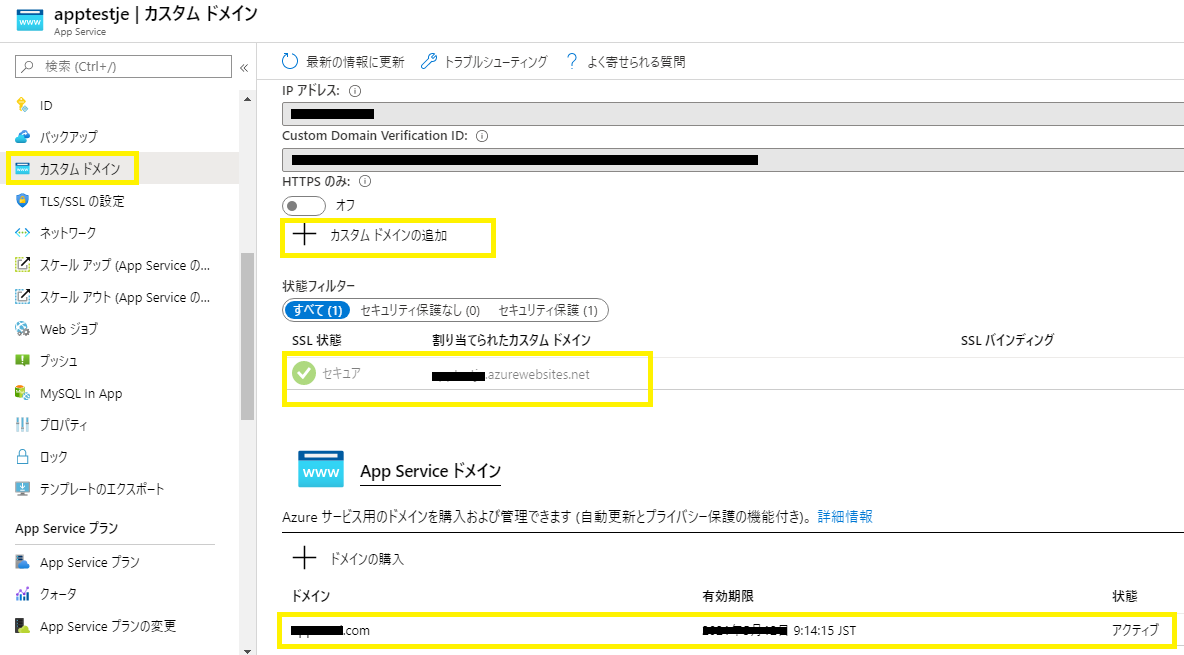Viewport: 1184px width, 655px height.
Task: Click the SSL 状態 column header
Action: point(316,341)
